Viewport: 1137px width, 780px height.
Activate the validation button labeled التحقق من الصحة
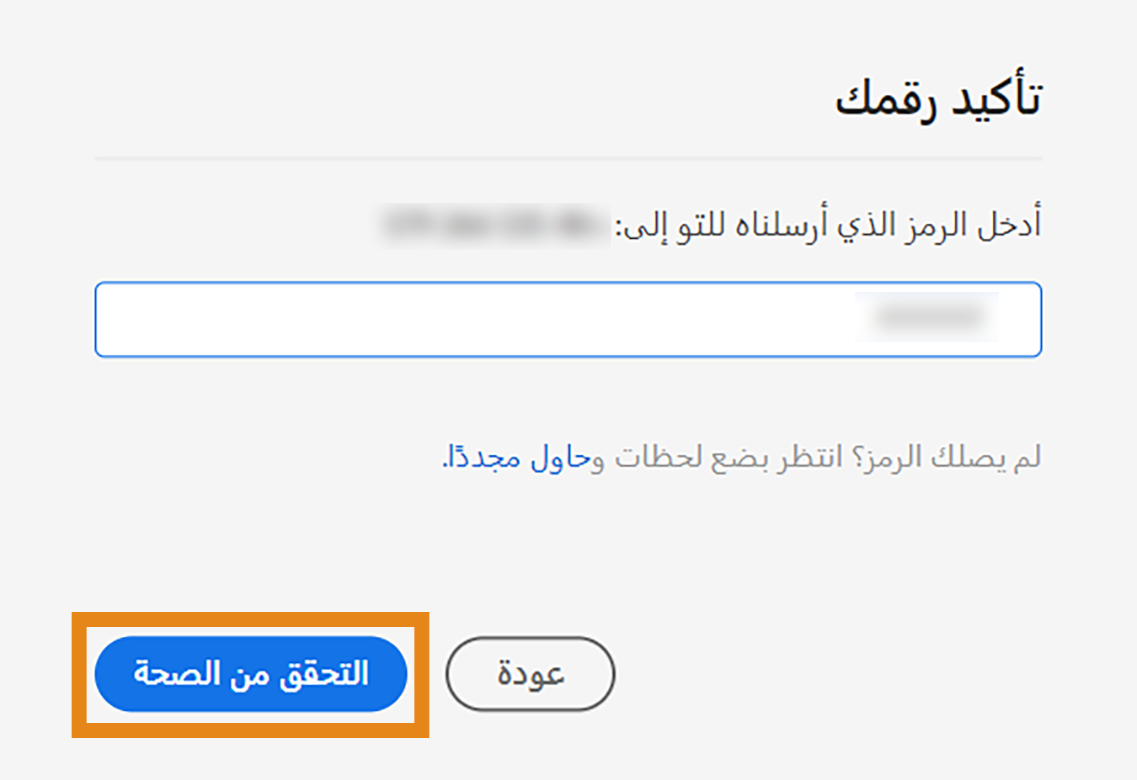click(x=252, y=673)
